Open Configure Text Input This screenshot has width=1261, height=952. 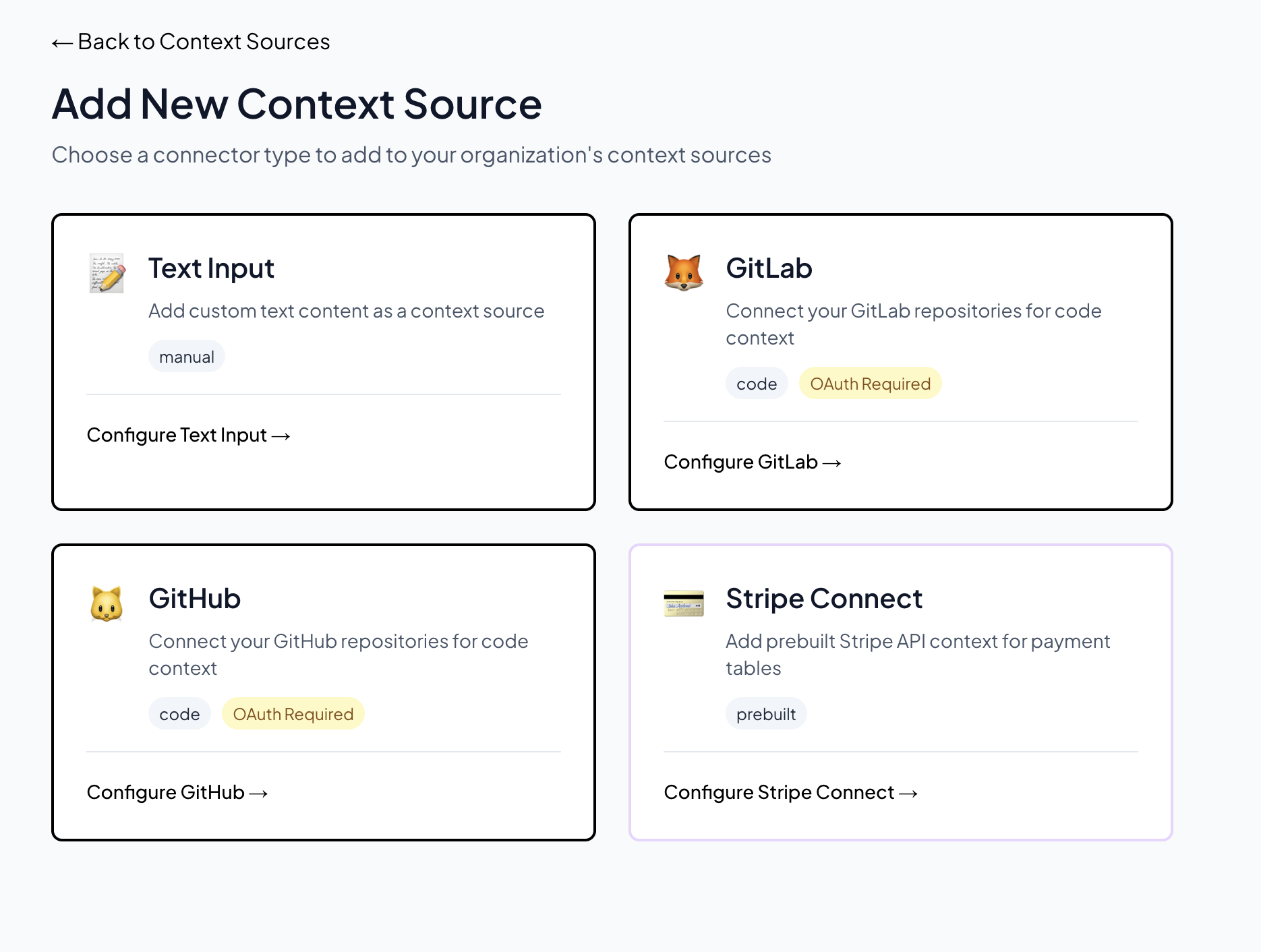click(188, 435)
